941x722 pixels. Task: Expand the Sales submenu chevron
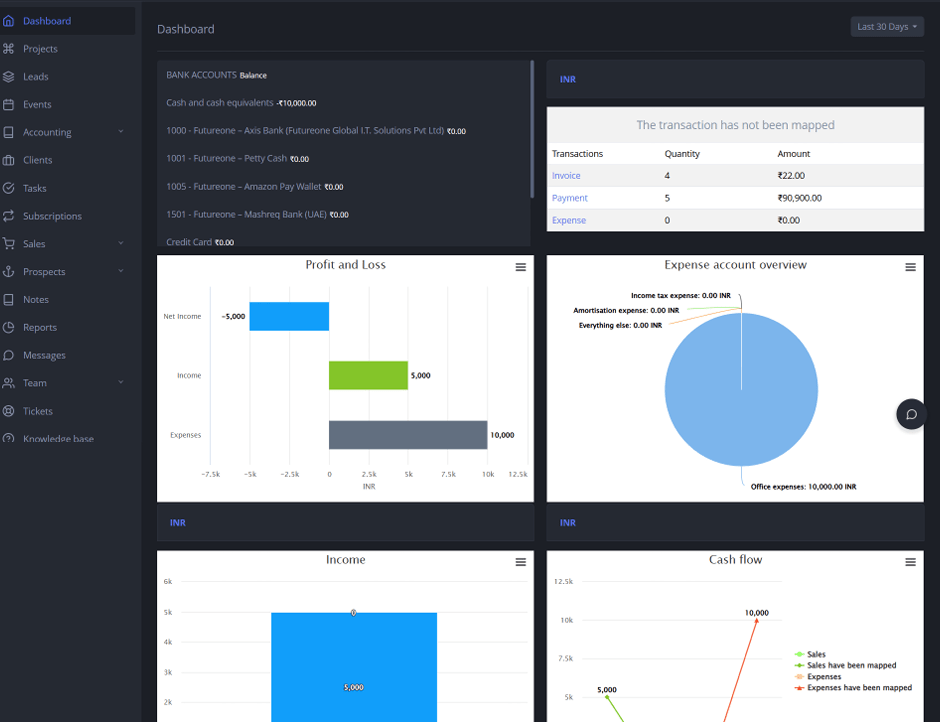point(121,243)
